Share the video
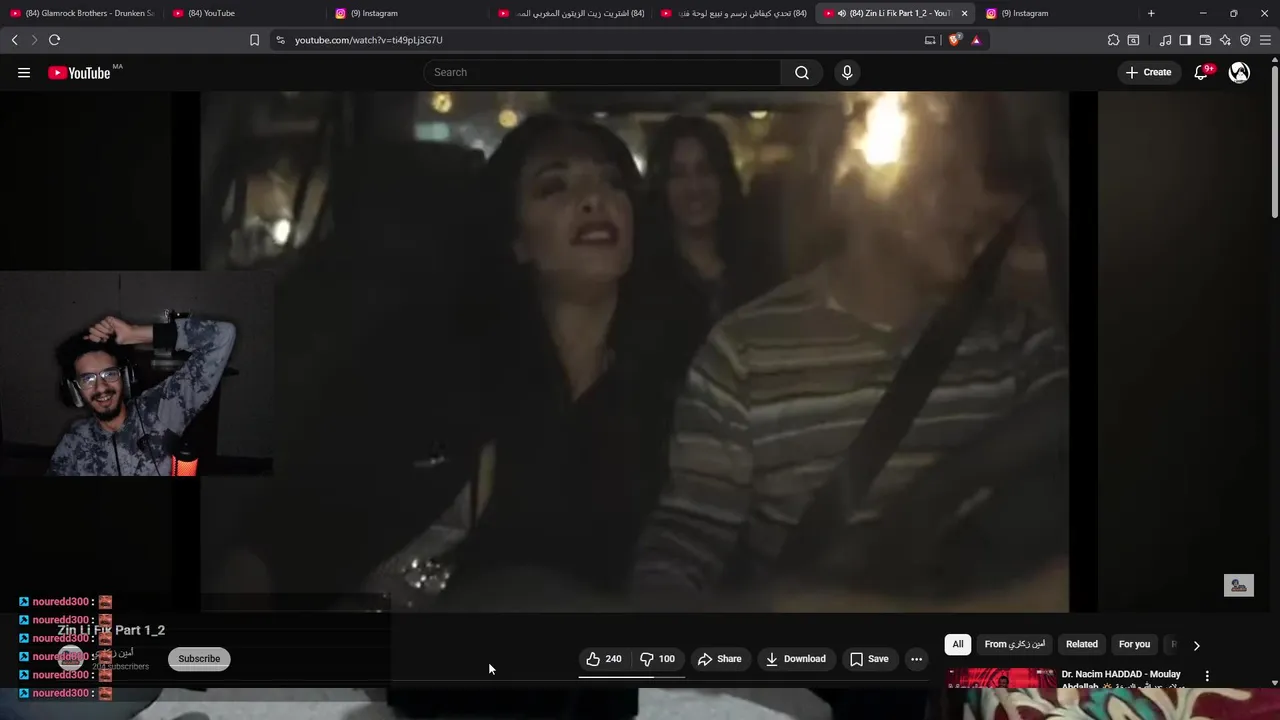This screenshot has width=1280, height=720. click(720, 659)
